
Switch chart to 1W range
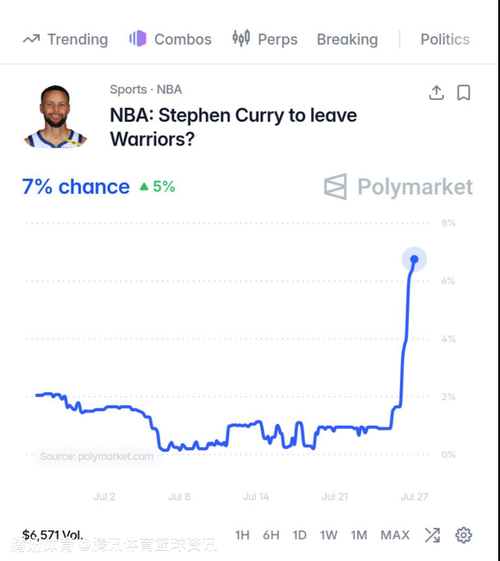click(329, 535)
